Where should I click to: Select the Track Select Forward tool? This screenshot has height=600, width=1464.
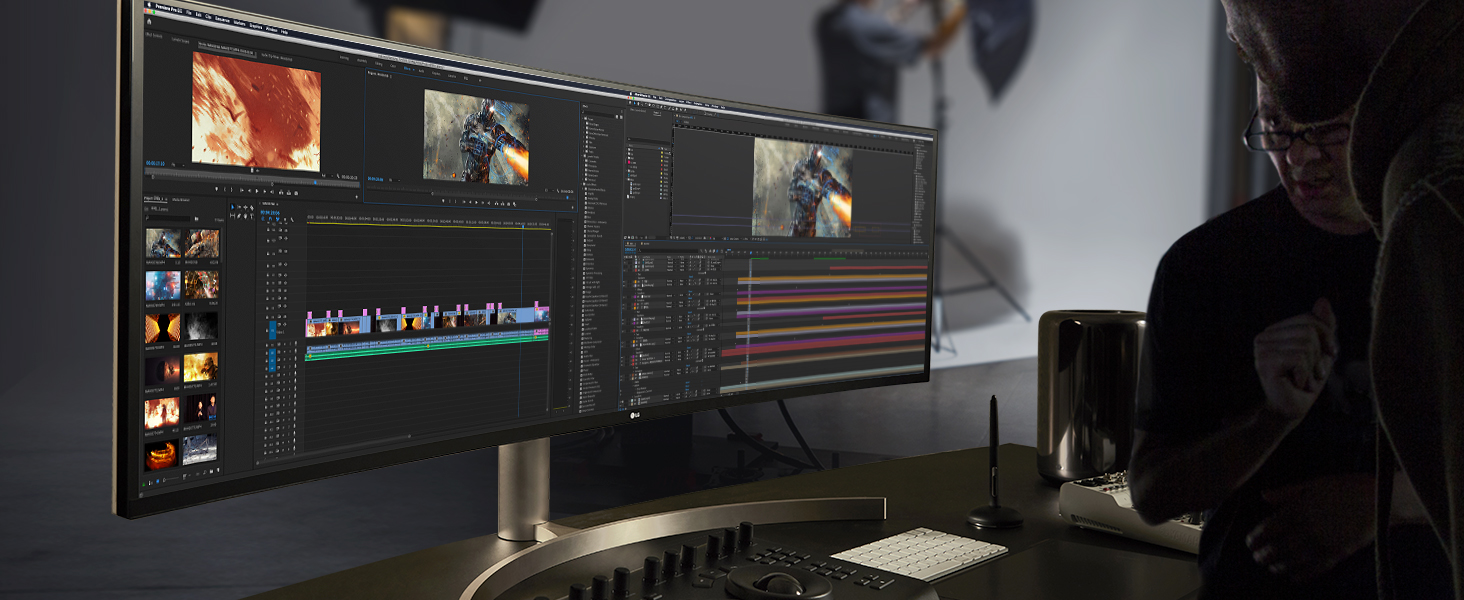click(239, 207)
